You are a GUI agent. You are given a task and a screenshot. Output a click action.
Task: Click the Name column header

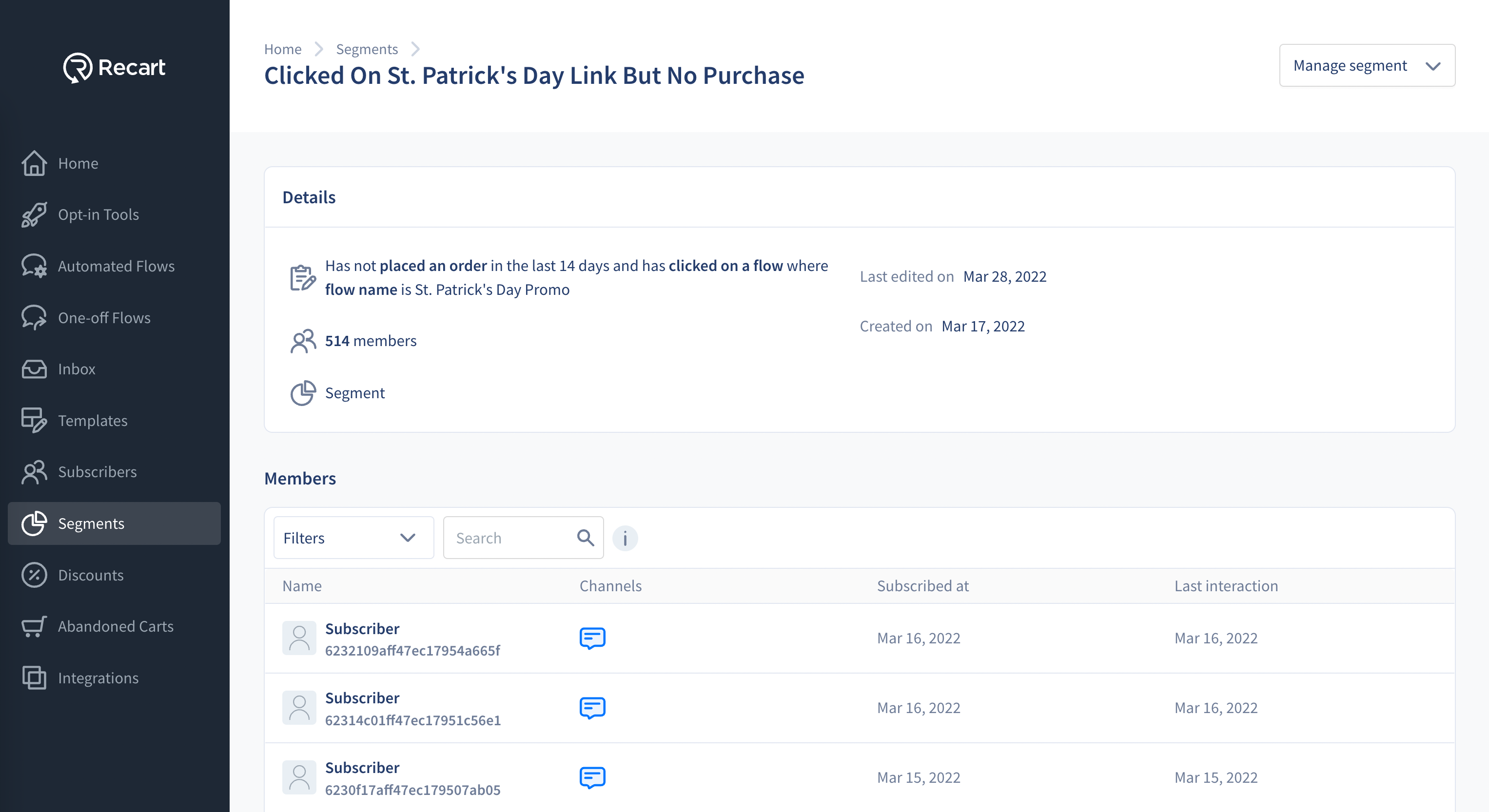coord(302,586)
